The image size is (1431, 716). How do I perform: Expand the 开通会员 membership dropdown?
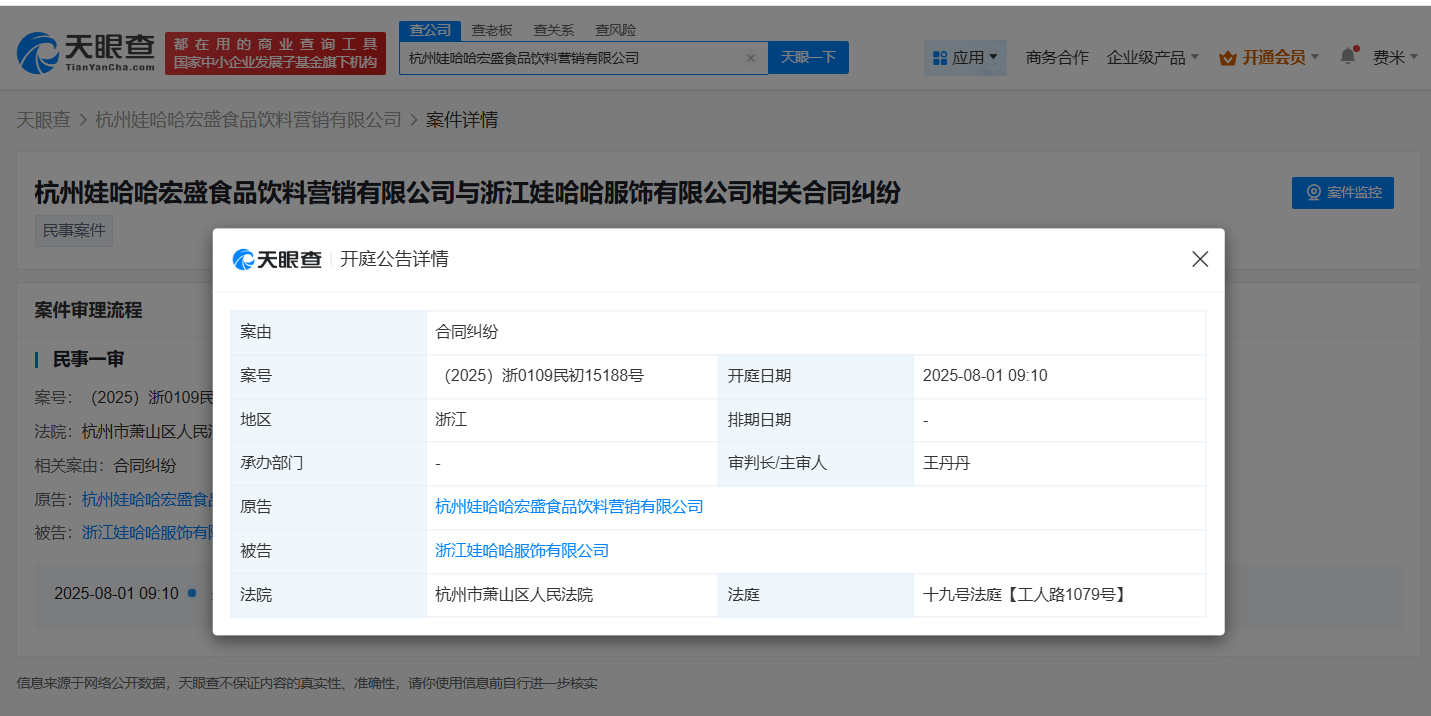1269,58
